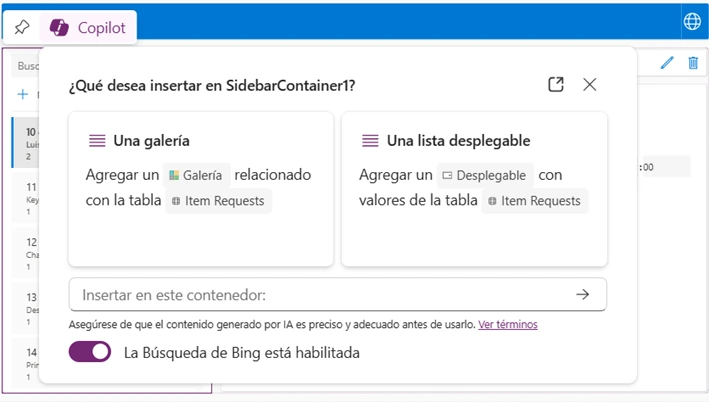Submit prompt with the arrow button

pyautogui.click(x=583, y=295)
